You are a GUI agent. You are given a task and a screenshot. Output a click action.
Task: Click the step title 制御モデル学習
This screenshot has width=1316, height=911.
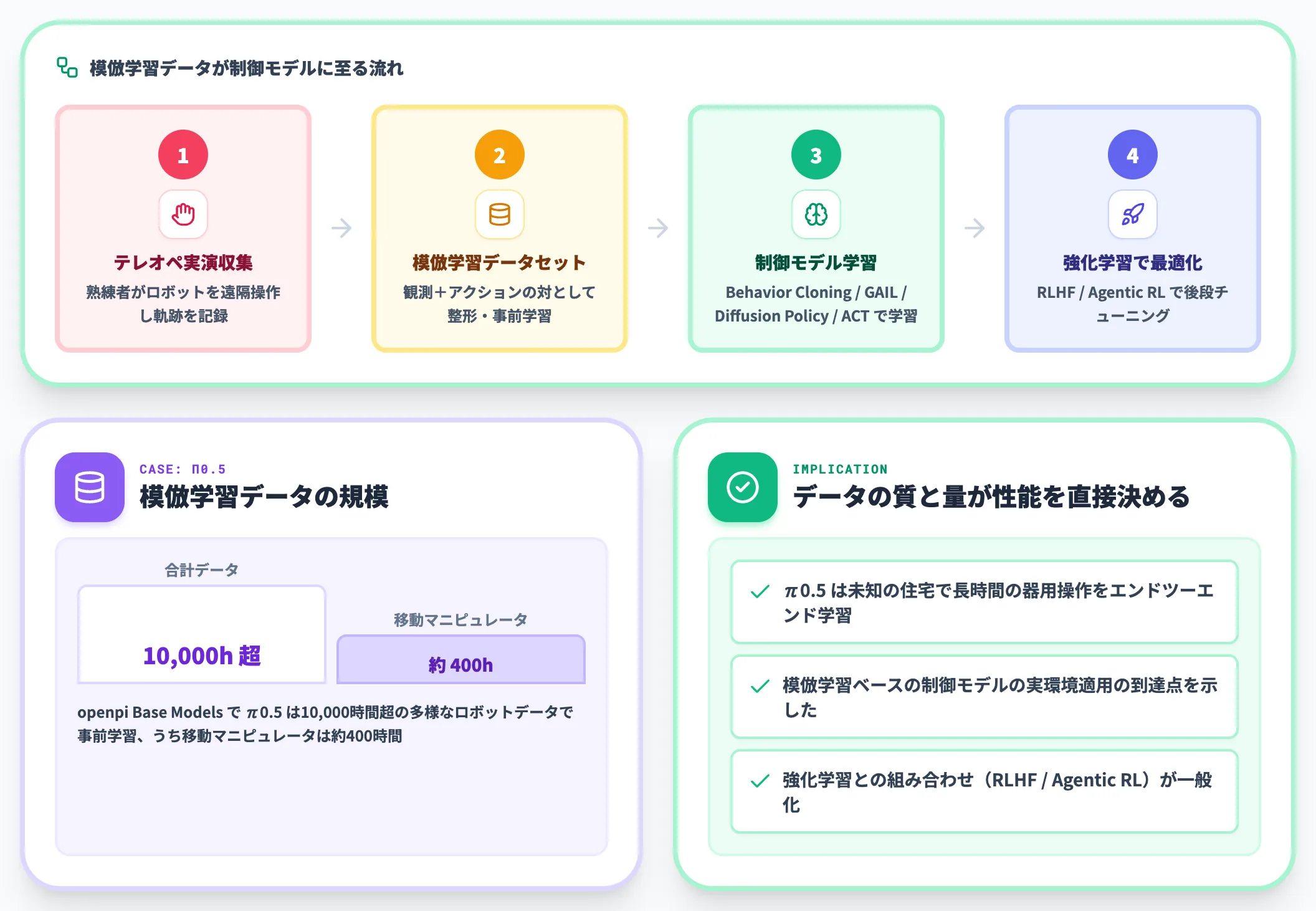click(816, 263)
